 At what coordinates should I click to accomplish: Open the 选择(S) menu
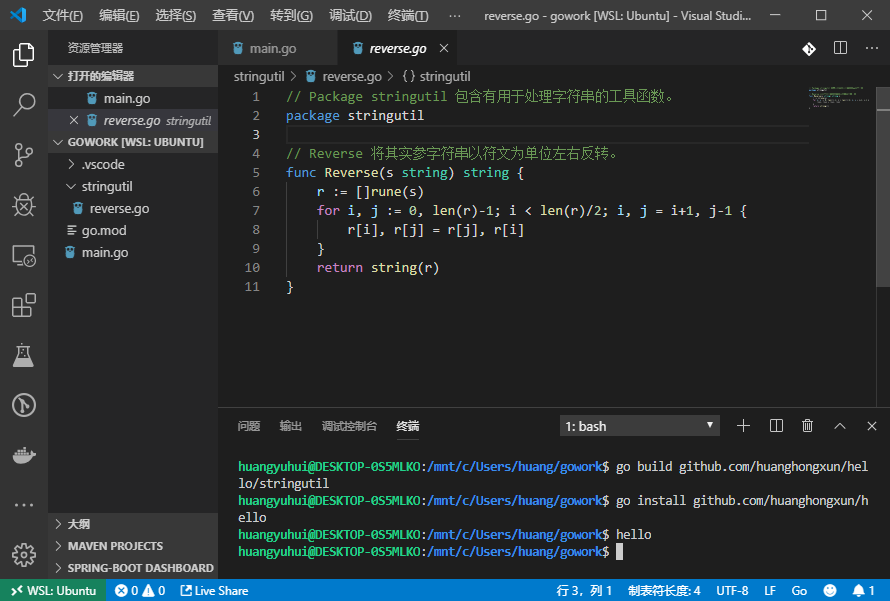click(x=175, y=15)
